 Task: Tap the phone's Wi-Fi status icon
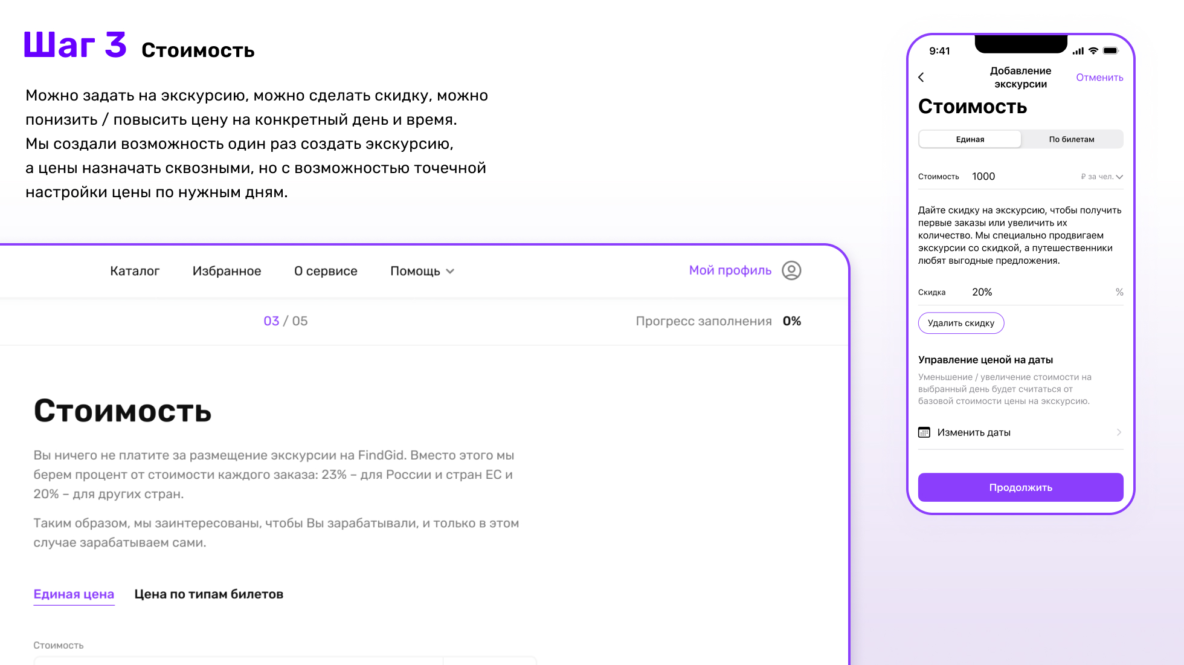[x=1093, y=51]
